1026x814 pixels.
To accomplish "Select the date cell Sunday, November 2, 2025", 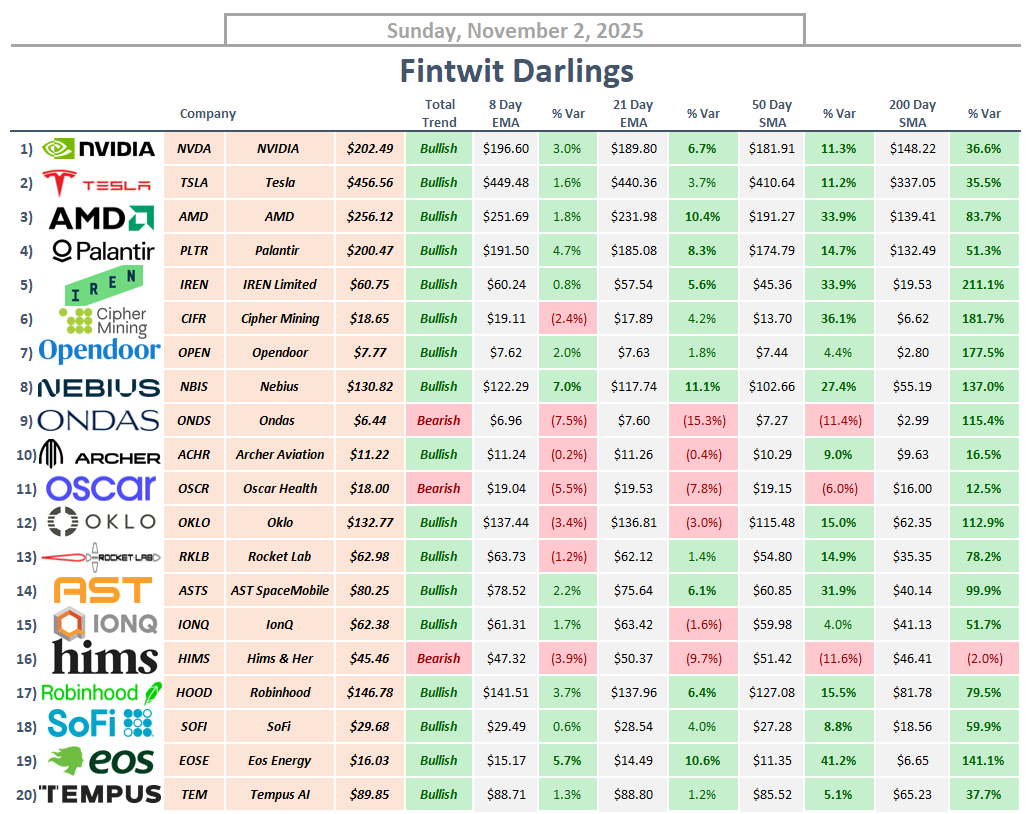I will click(x=515, y=31).
